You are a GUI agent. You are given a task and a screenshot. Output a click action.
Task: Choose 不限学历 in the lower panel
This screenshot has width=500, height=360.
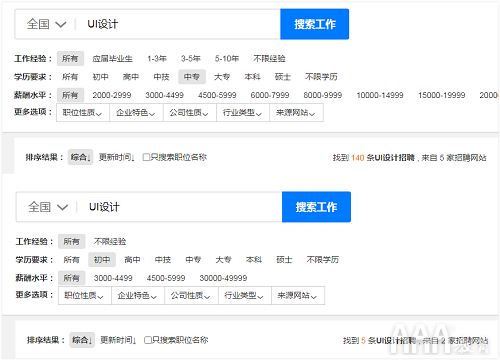pyautogui.click(x=323, y=260)
